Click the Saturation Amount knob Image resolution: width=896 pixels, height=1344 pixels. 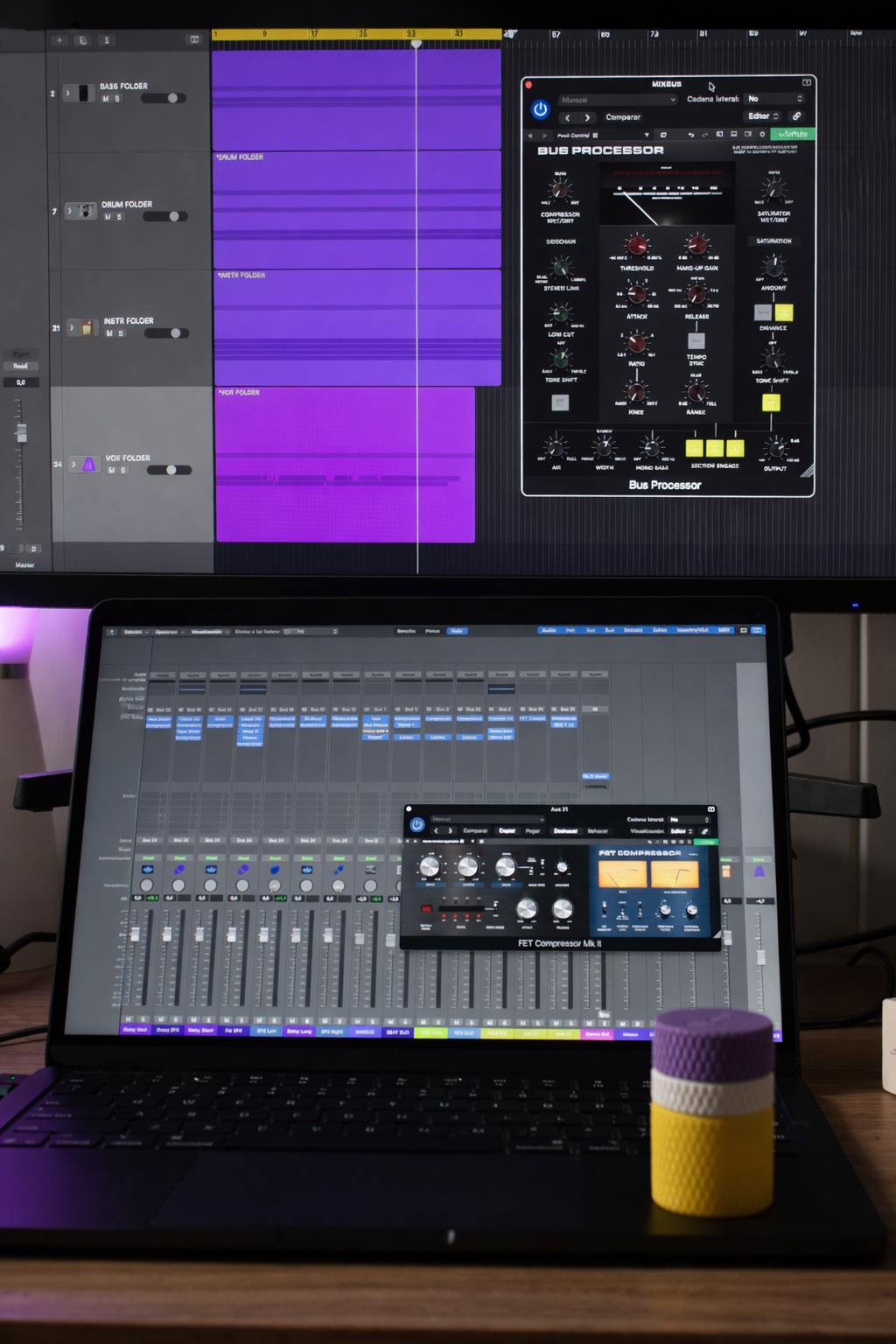tap(773, 266)
